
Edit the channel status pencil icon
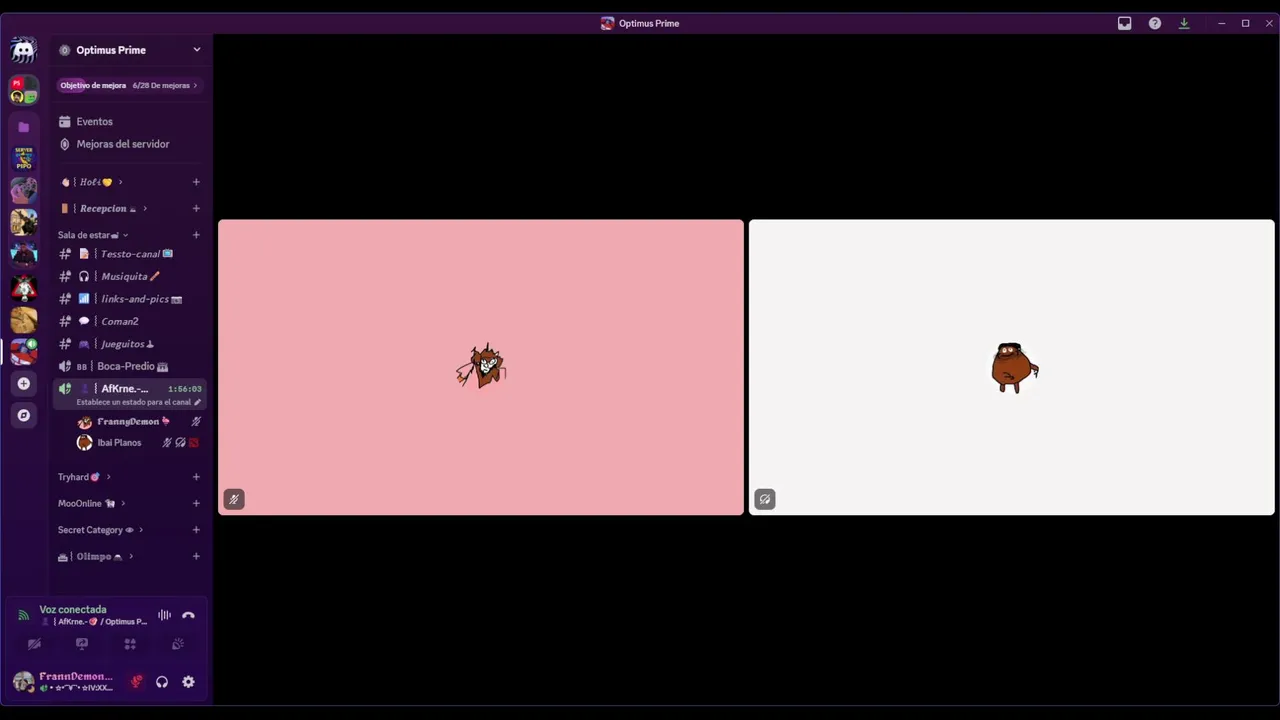coord(197,402)
